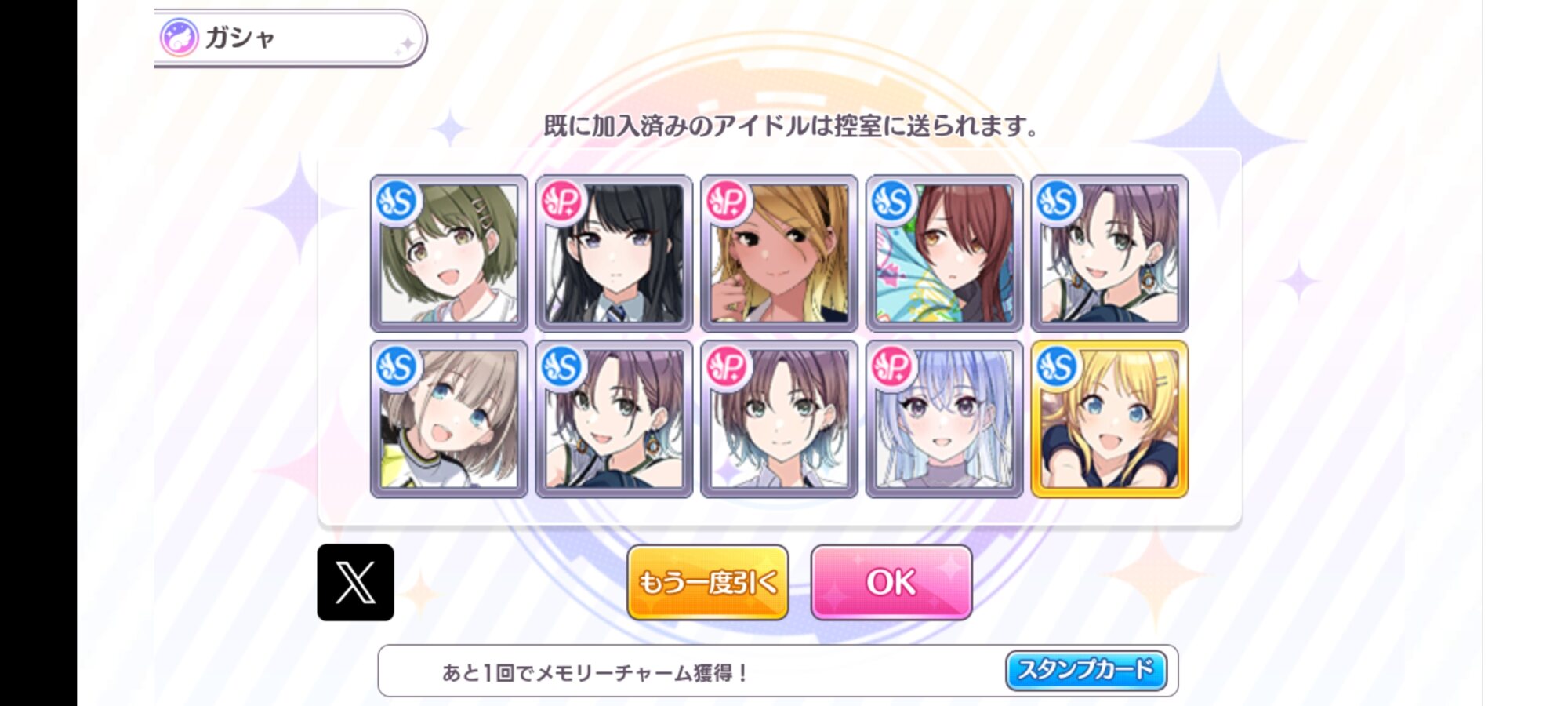This screenshot has height=706, width=1568.
Task: Select purple-haired P idol in bottom row
Action: (x=779, y=419)
